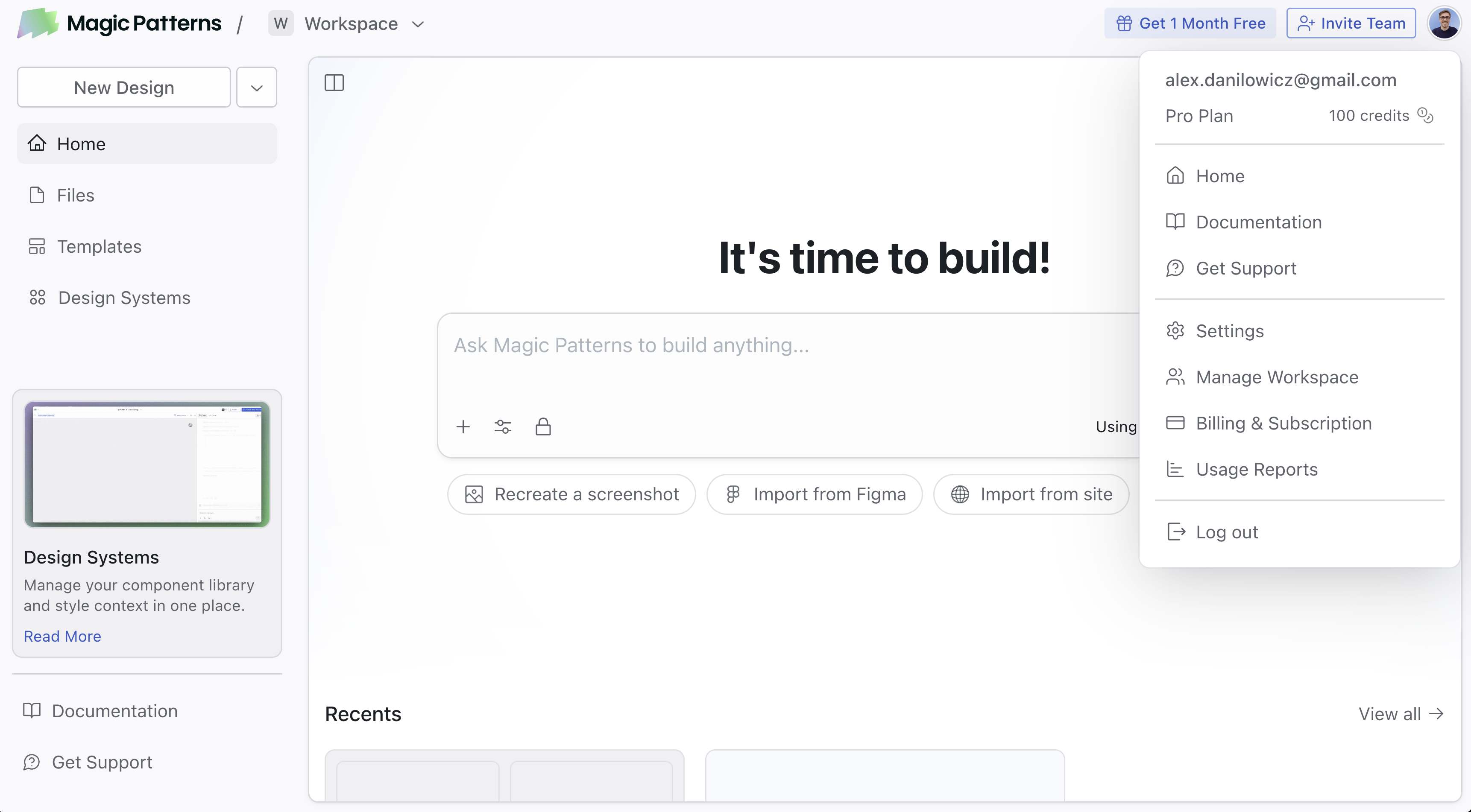The image size is (1471, 812).
Task: Toggle the sidebar panel layout icon
Action: [334, 83]
